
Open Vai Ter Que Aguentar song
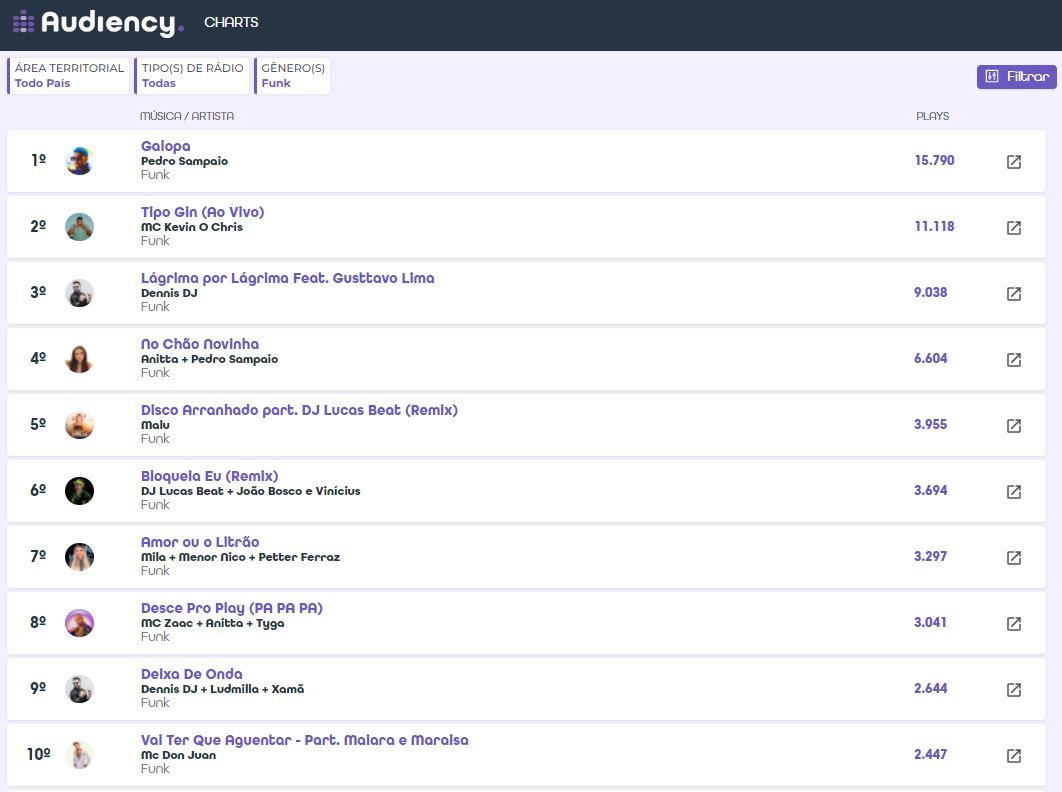tap(305, 740)
